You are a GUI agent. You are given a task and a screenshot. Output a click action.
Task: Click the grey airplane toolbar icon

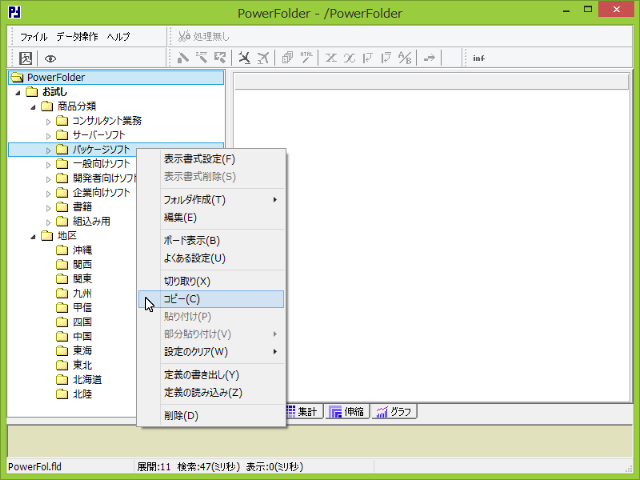pos(263,58)
